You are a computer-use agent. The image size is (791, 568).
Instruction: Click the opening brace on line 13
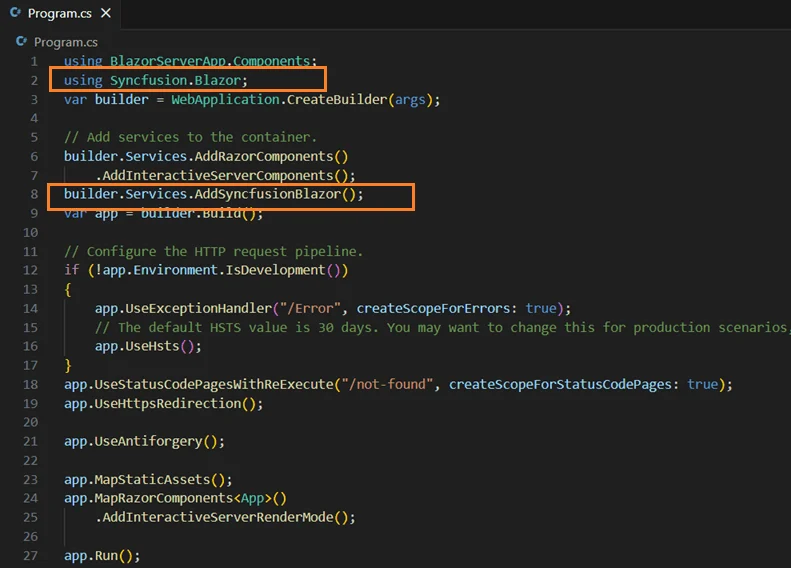coord(68,290)
